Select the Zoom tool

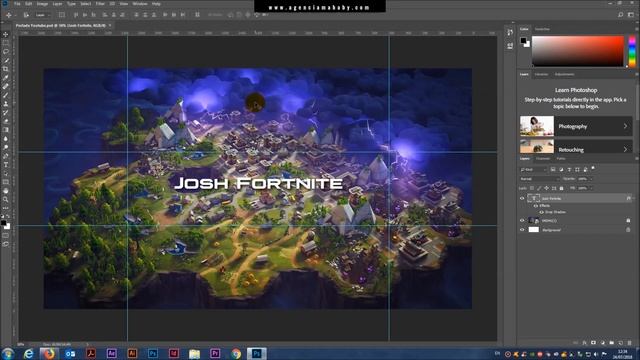(x=6, y=200)
